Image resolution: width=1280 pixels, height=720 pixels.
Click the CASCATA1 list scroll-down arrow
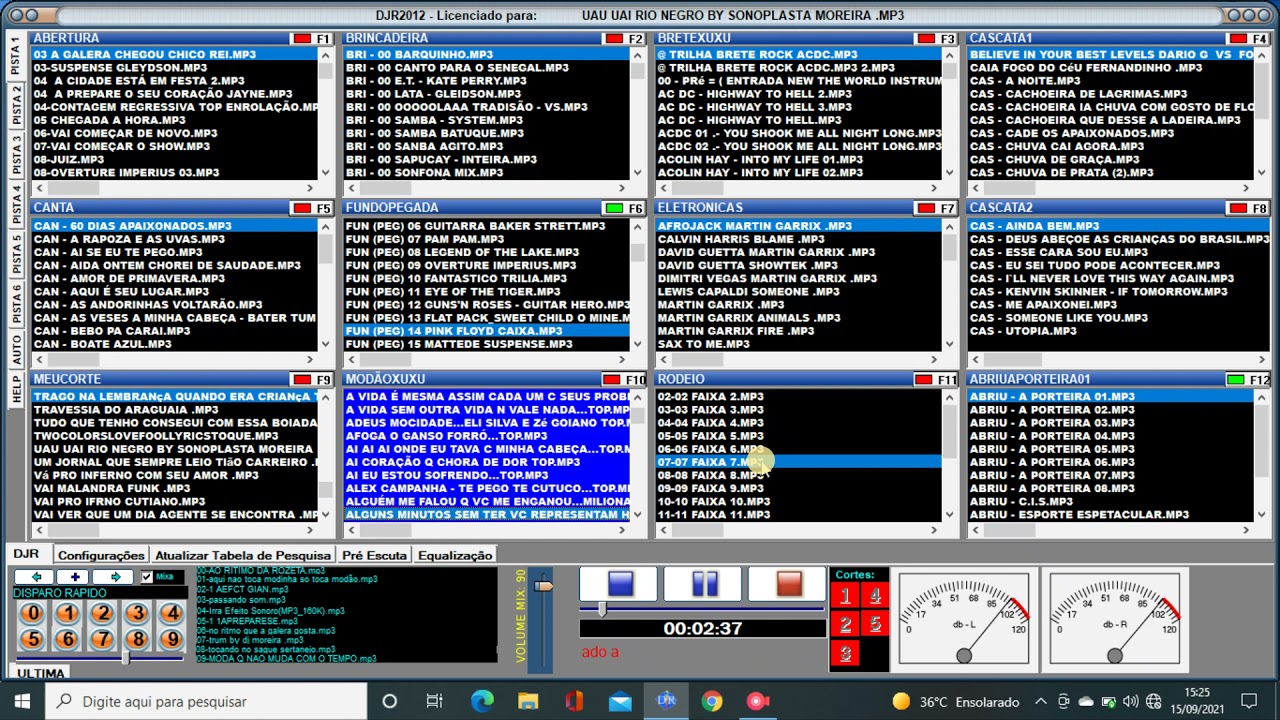point(1262,172)
